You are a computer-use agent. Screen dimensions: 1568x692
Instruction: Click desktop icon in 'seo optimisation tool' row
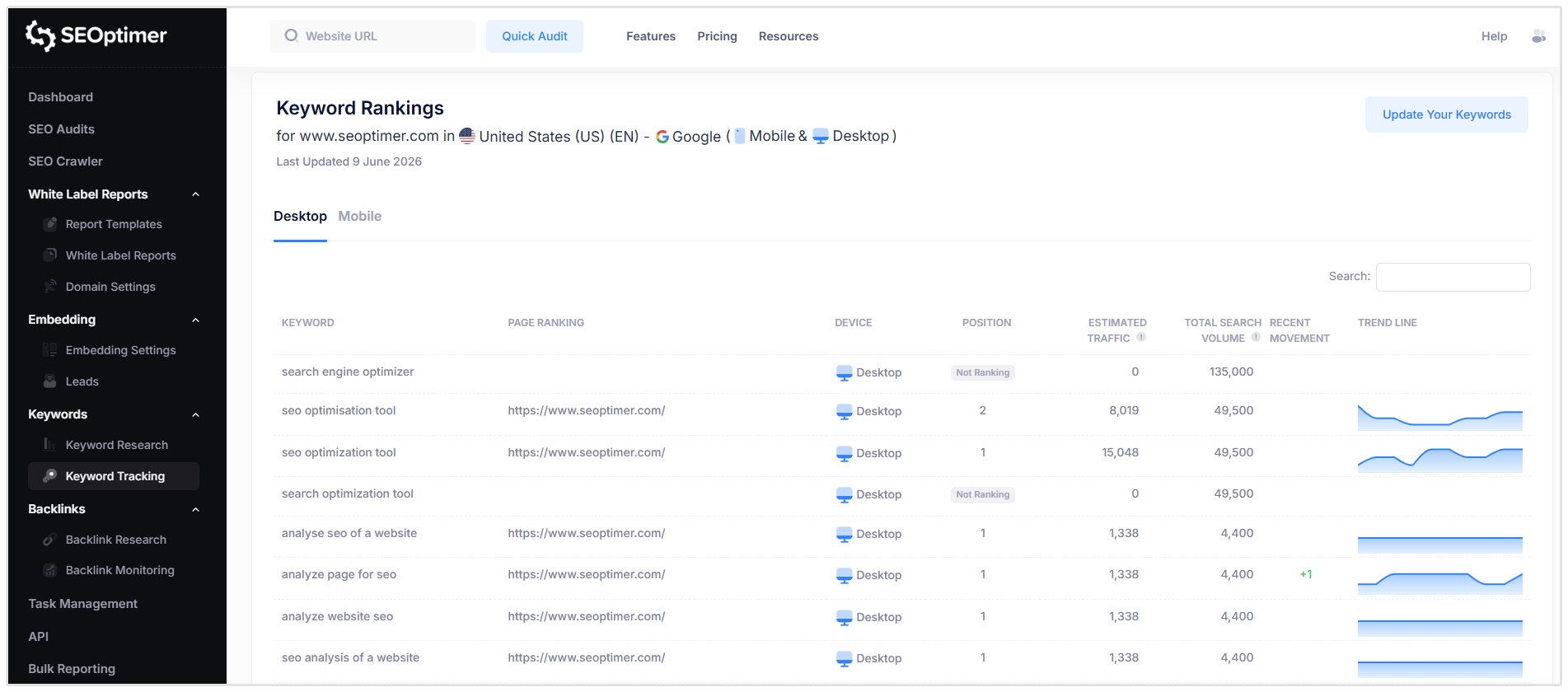pos(844,412)
